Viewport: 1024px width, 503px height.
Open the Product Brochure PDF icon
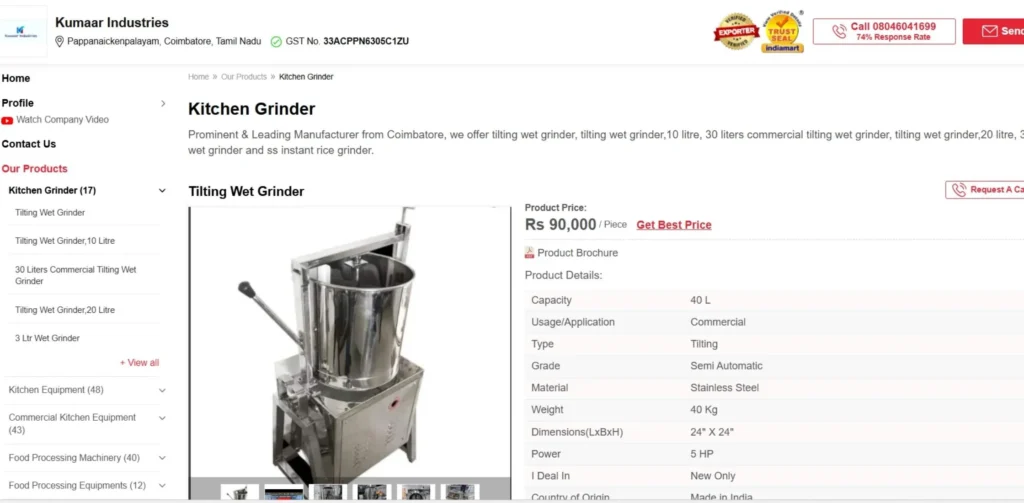[530, 253]
